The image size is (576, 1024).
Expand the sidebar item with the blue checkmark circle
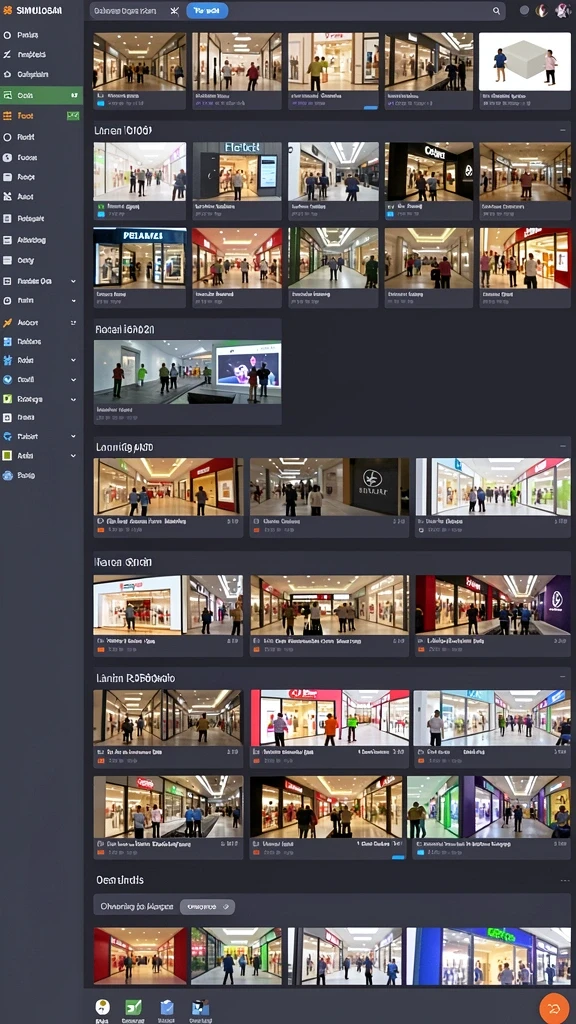click(73, 379)
